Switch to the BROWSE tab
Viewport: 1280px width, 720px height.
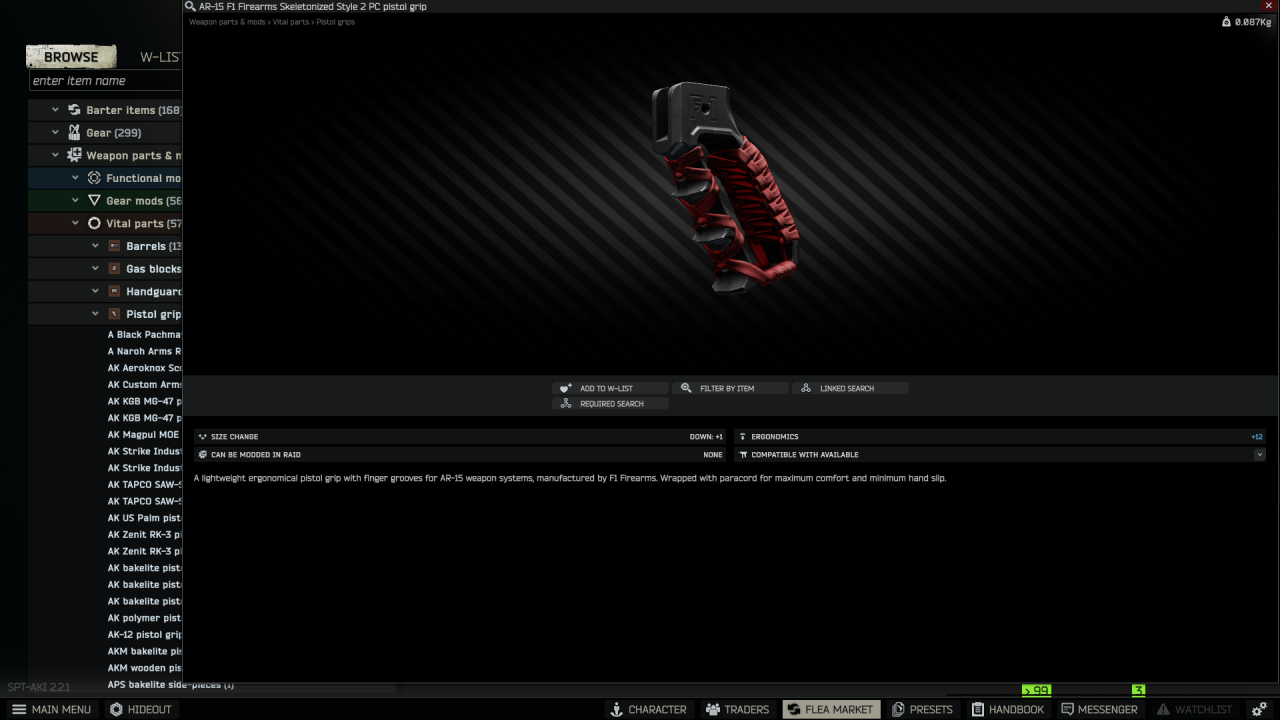pos(71,57)
